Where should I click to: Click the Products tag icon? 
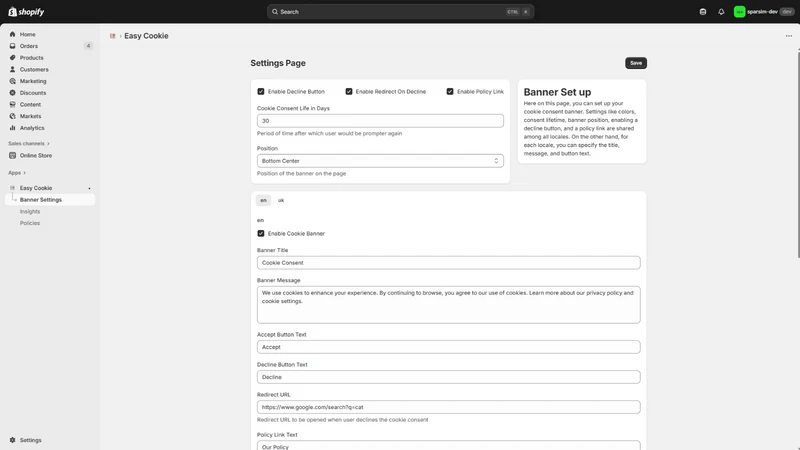pos(12,58)
